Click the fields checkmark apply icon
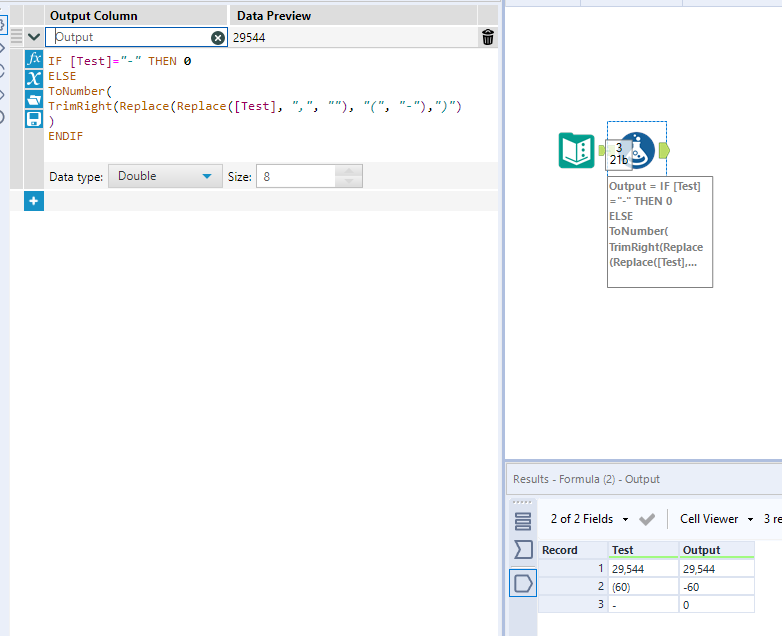This screenshot has width=782, height=636. [x=647, y=519]
